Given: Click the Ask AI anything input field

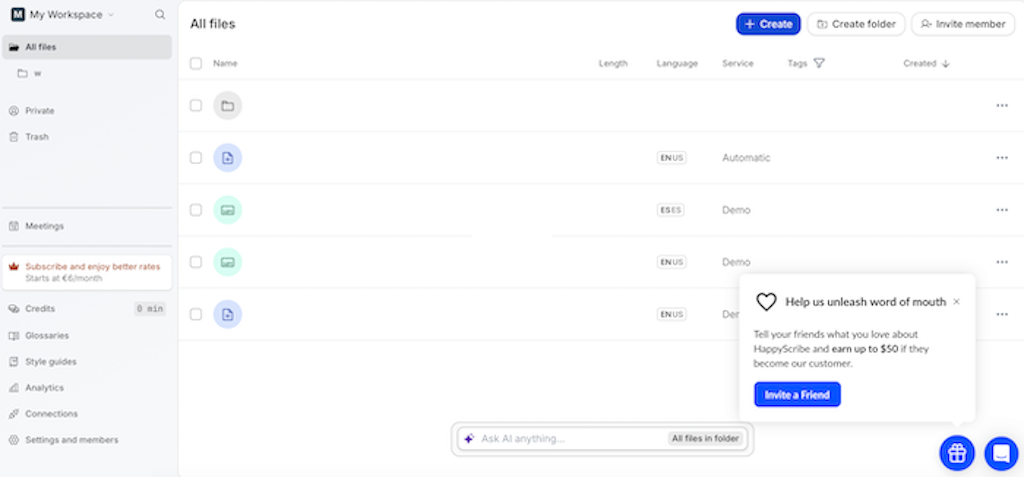Looking at the screenshot, I should pyautogui.click(x=570, y=438).
